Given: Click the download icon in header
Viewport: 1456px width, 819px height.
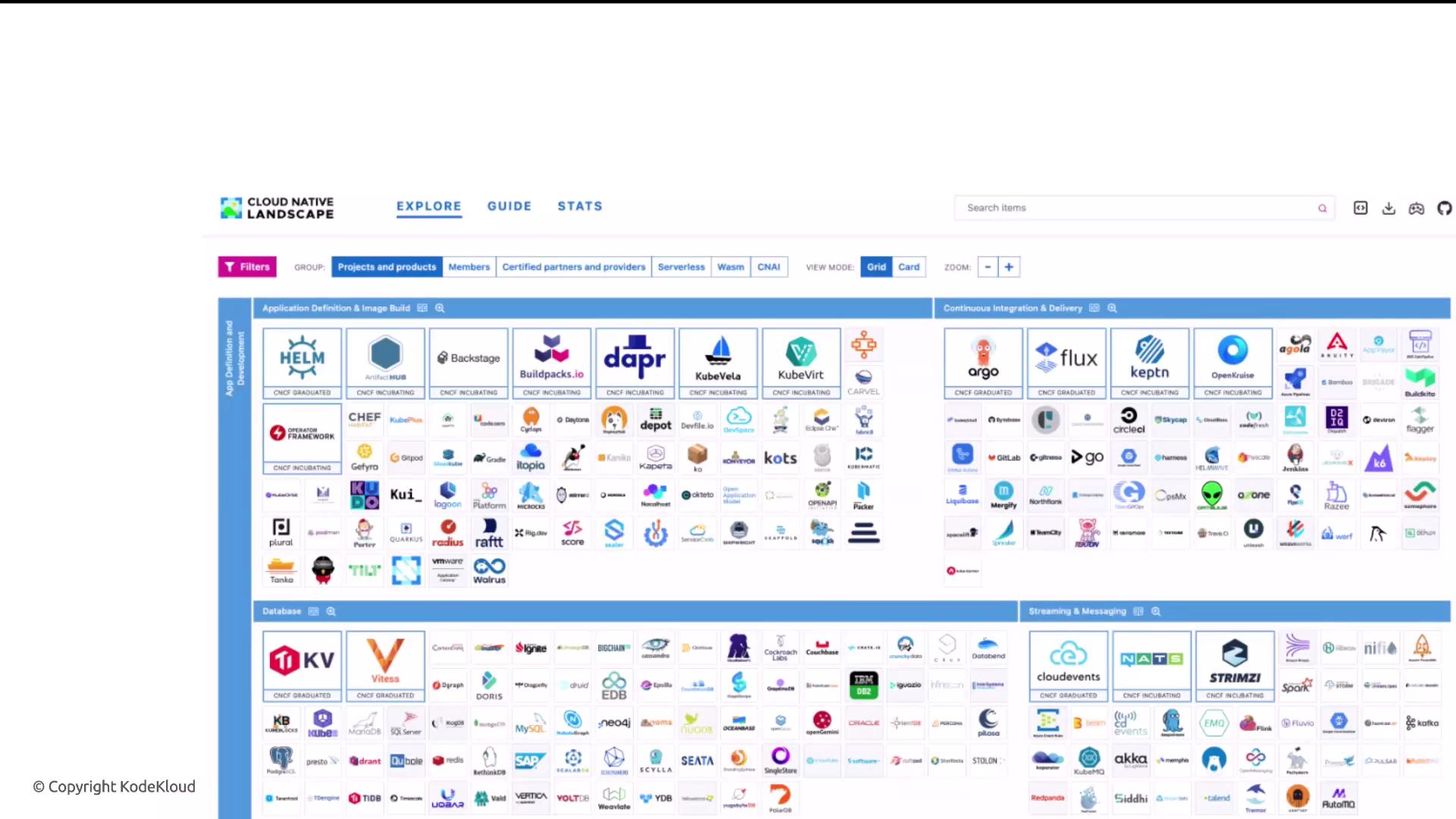Looking at the screenshot, I should (x=1389, y=208).
